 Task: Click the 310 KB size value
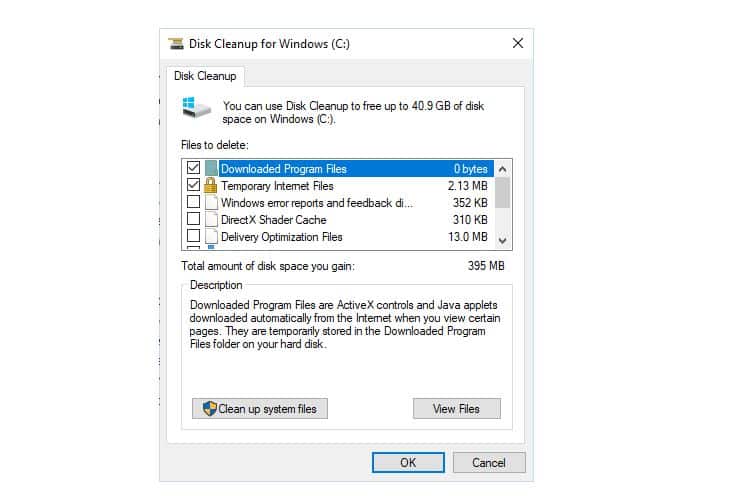470,220
